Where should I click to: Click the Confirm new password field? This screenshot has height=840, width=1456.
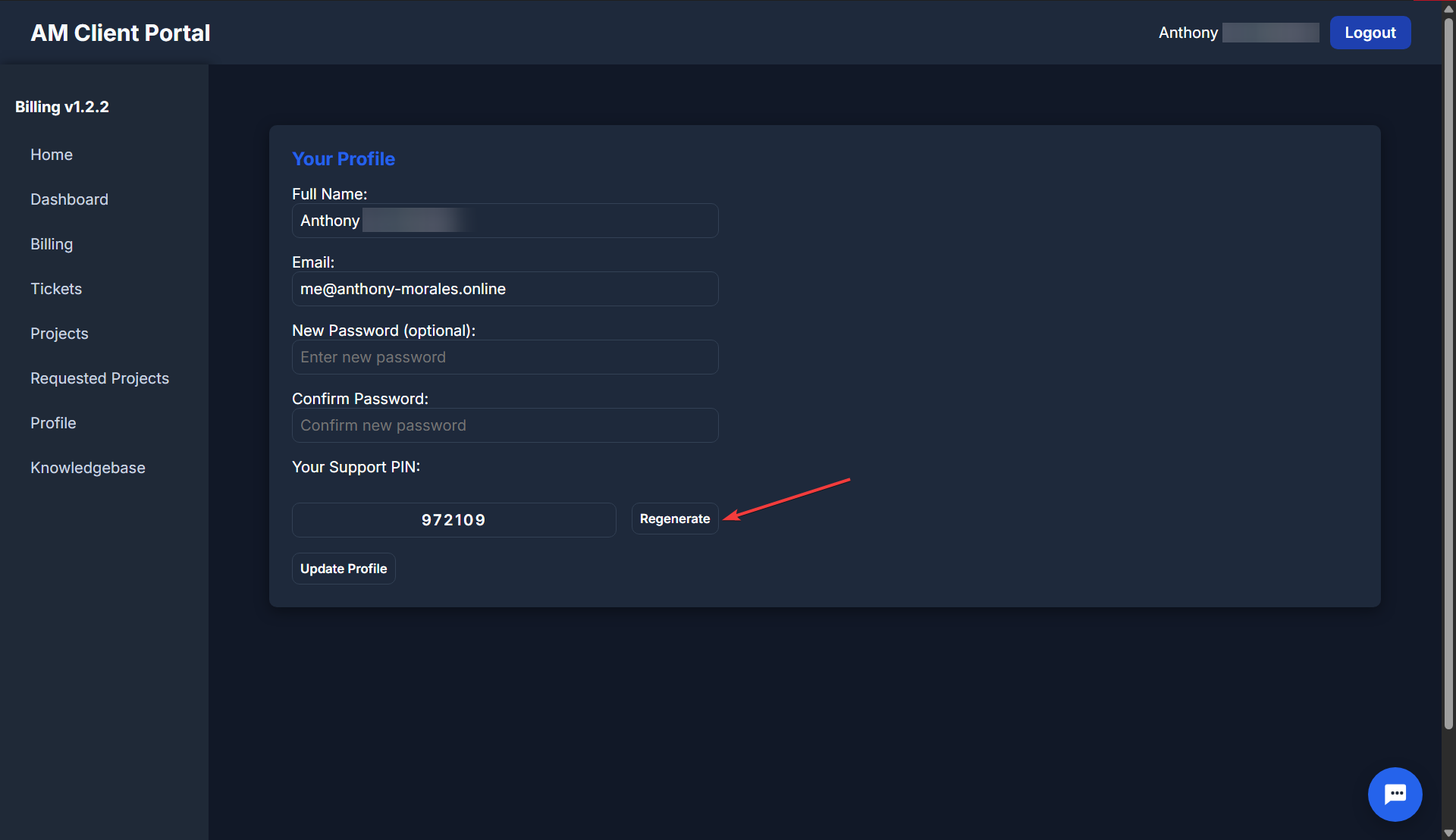coord(505,425)
